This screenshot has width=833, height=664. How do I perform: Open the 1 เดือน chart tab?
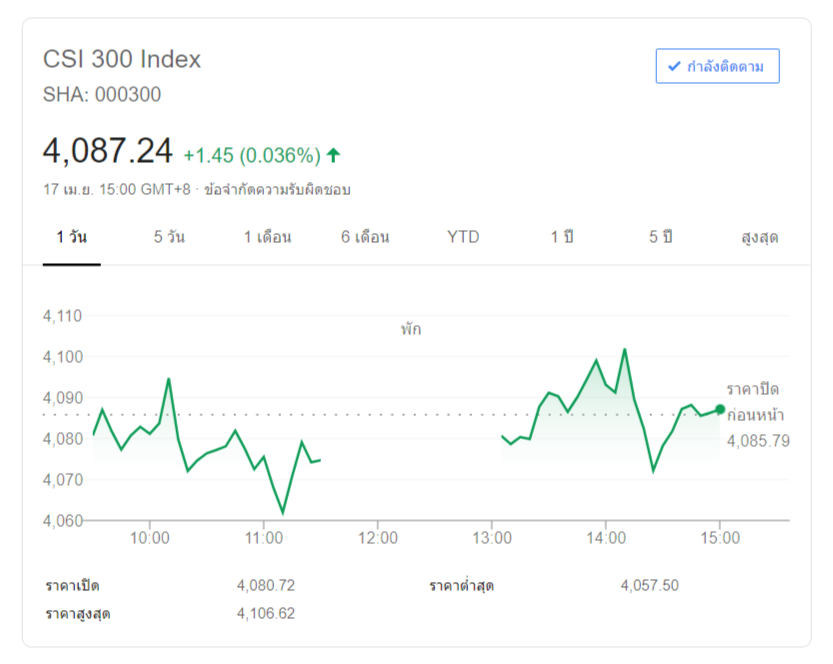267,237
